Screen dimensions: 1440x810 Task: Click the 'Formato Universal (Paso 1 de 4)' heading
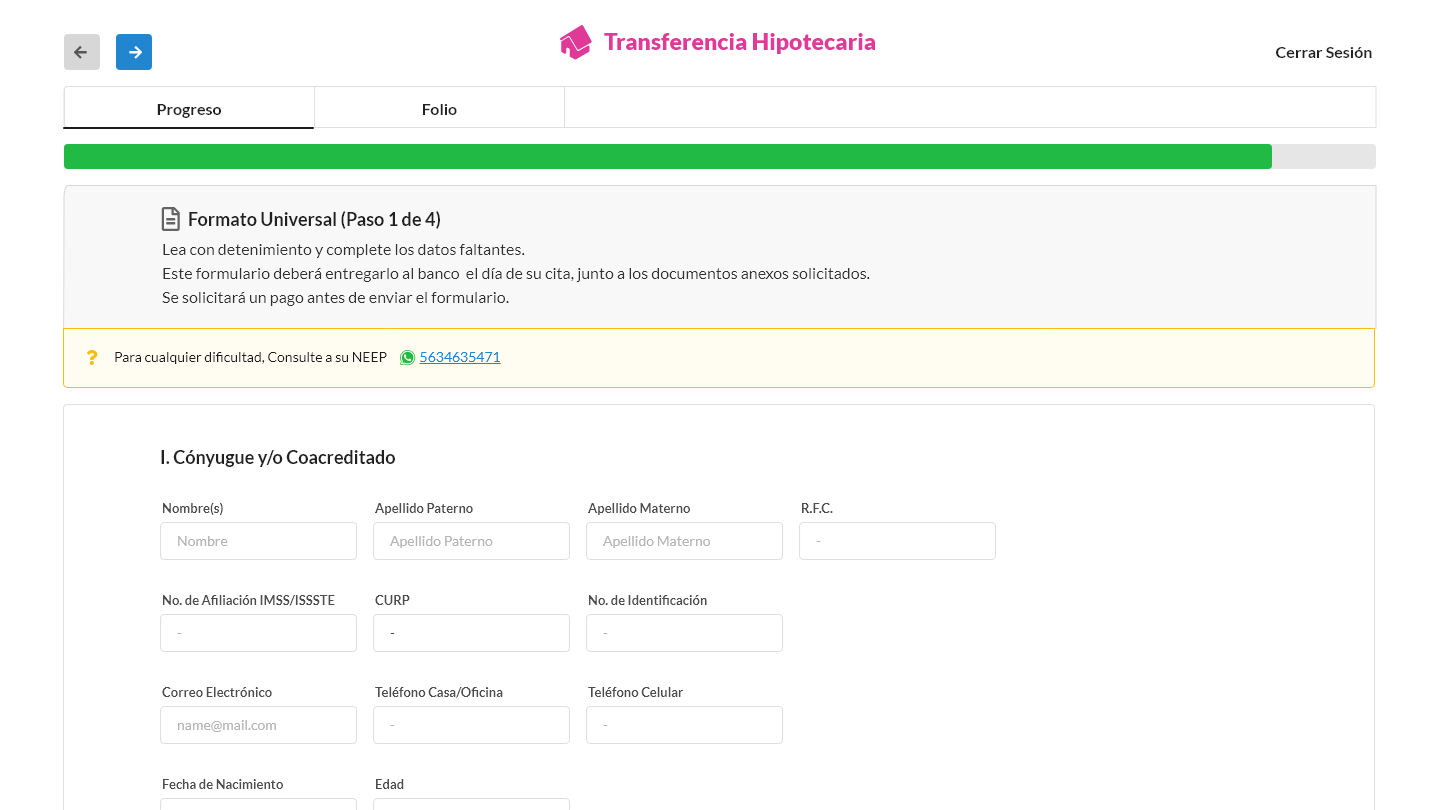(314, 219)
